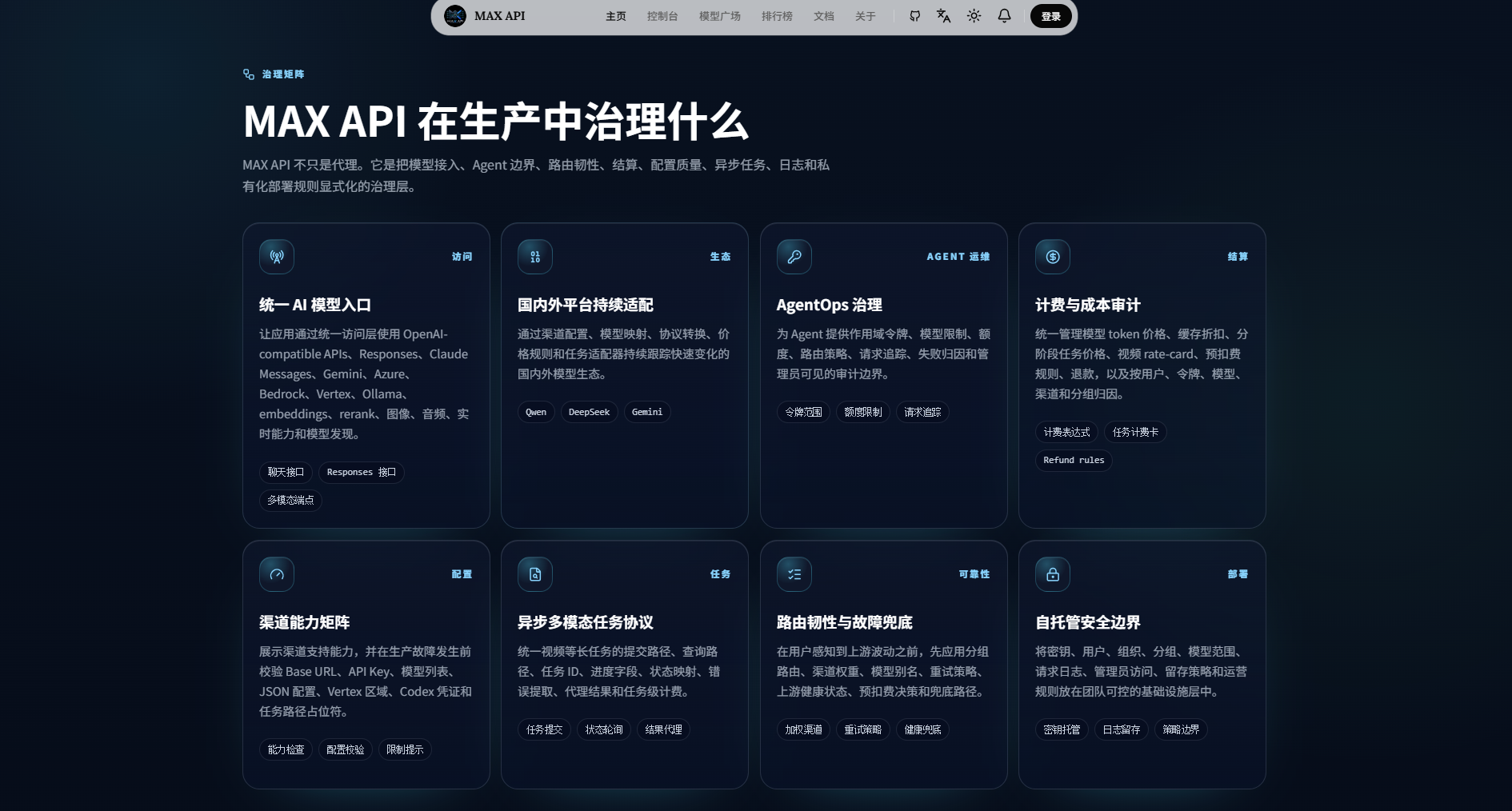Click the 渠道能力矩阵 card title
Image resolution: width=1512 pixels, height=811 pixels.
[305, 623]
